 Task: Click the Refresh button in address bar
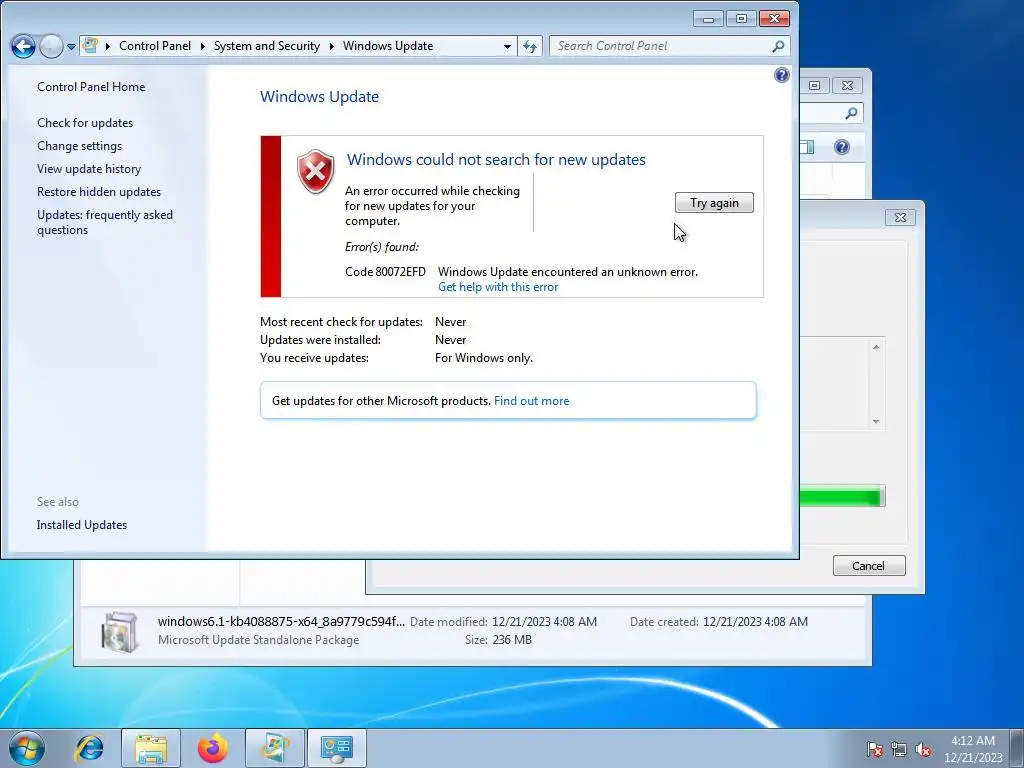click(530, 46)
